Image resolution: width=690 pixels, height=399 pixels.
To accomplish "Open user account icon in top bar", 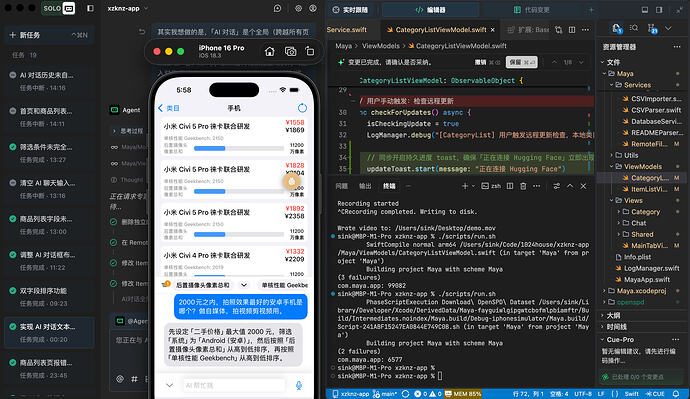I will pyautogui.click(x=313, y=8).
